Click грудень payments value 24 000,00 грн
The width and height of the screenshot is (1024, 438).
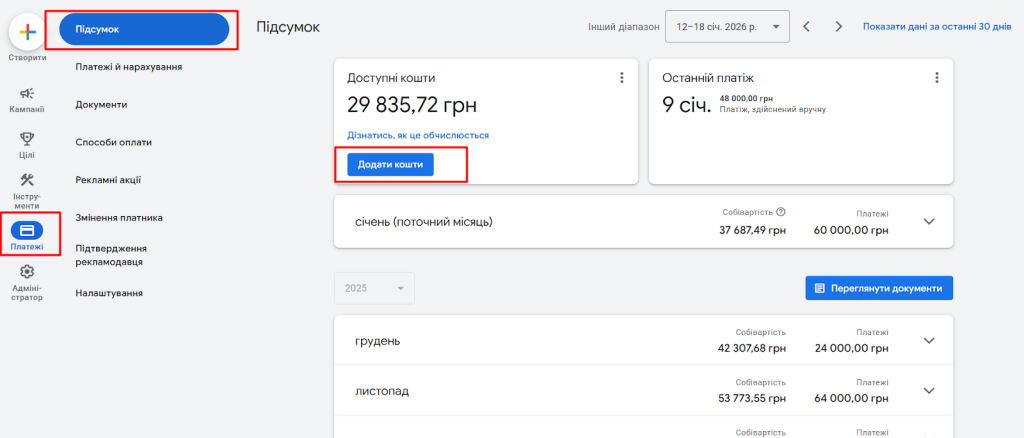852,349
